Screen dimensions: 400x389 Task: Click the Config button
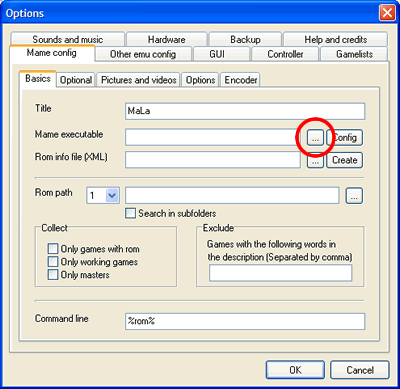[345, 138]
